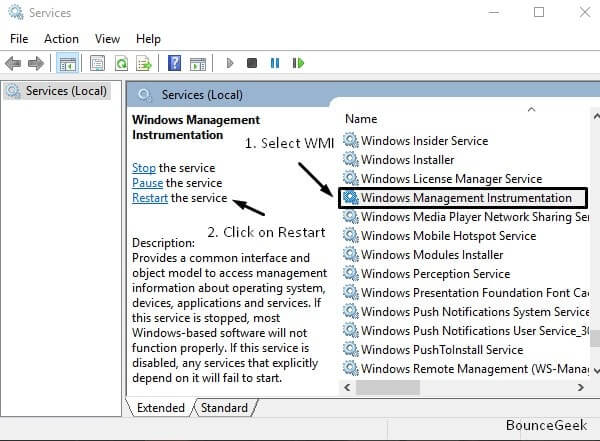
Task: Select Windows Push Notifications System Service row
Action: 465,312
